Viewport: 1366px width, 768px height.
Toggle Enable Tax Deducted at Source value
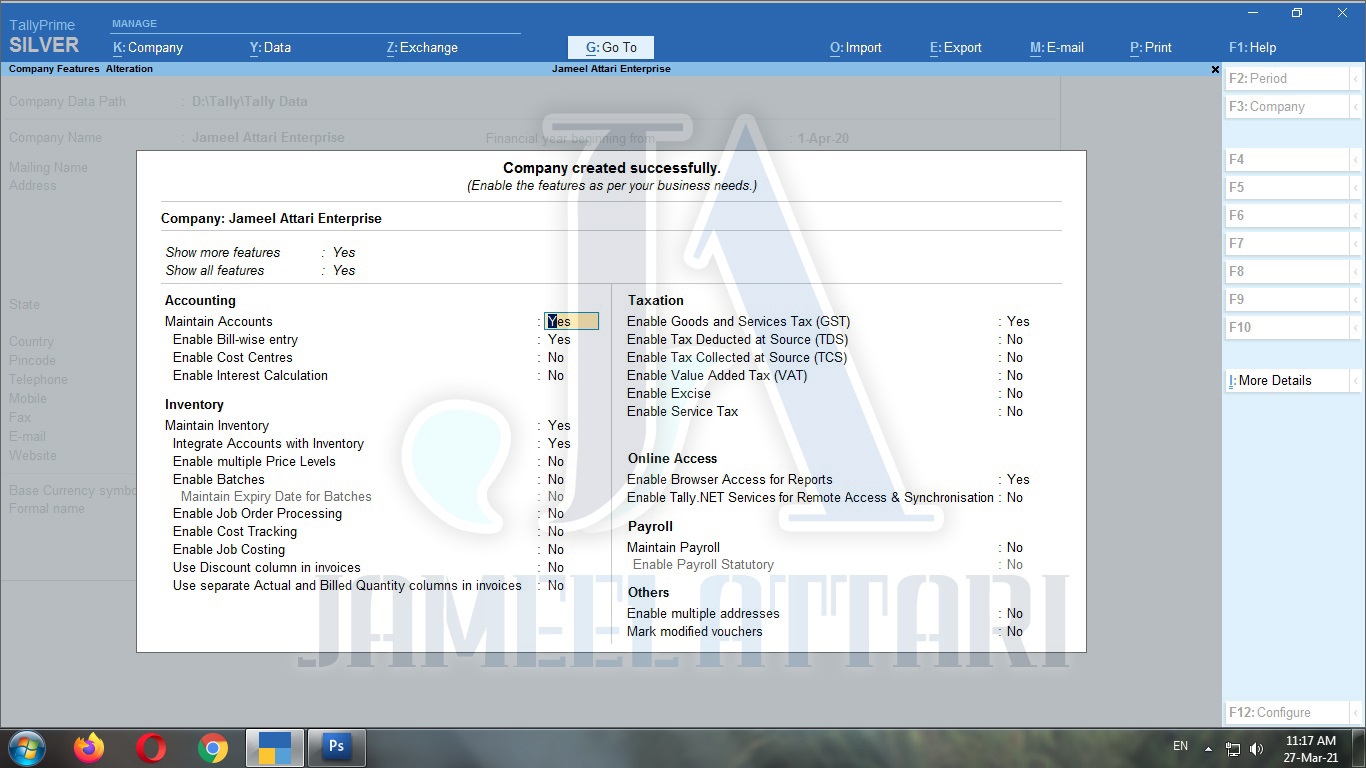pos(1015,339)
